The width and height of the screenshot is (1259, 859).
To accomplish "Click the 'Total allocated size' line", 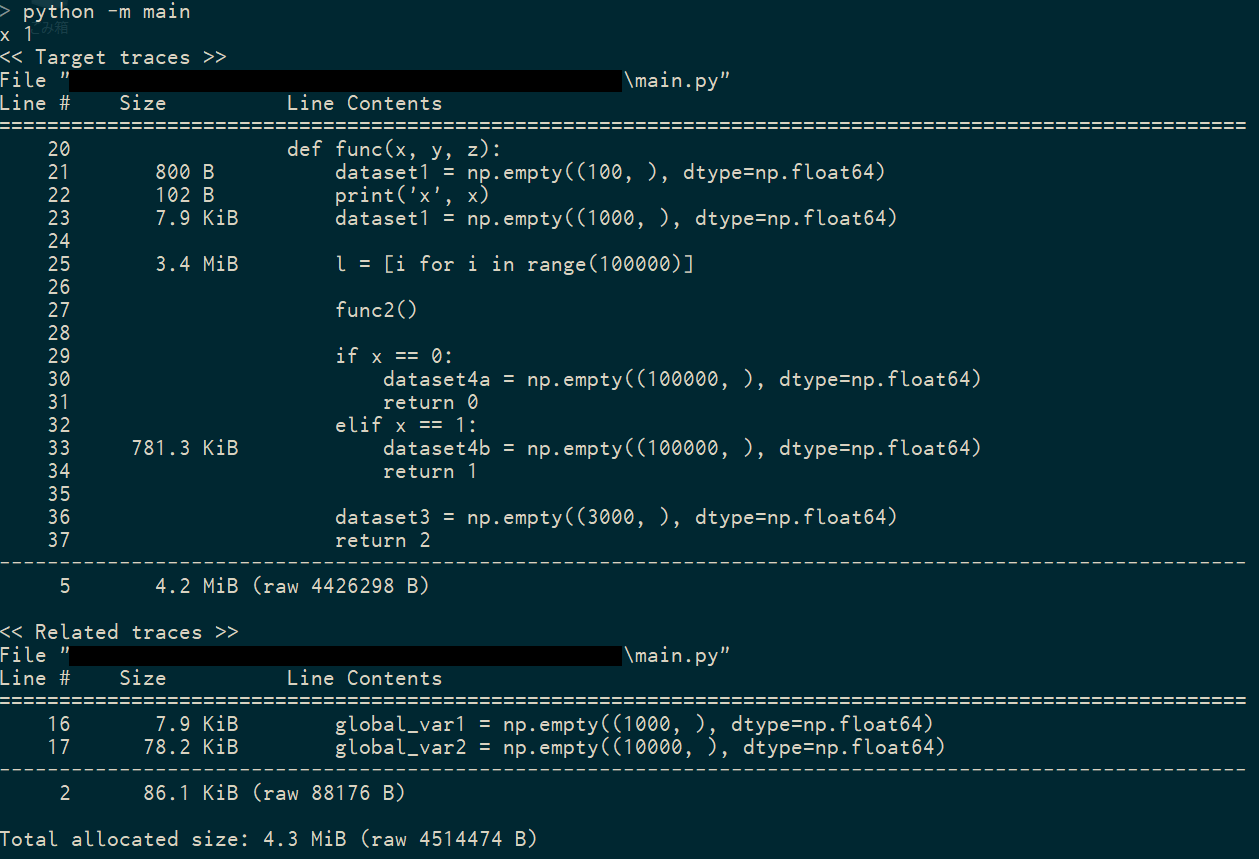I will coord(269,839).
